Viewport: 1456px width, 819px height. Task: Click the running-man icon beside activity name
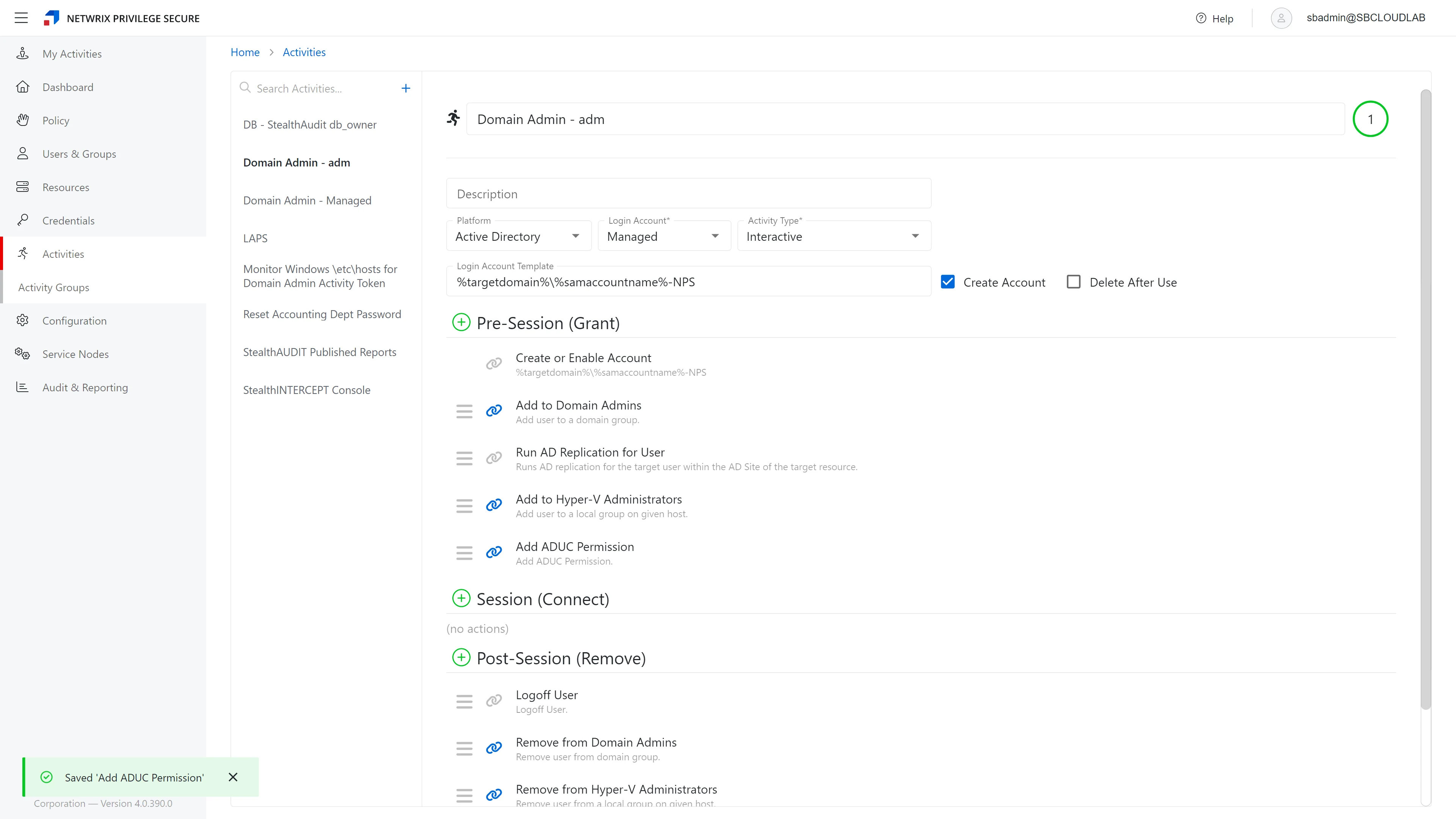point(453,118)
